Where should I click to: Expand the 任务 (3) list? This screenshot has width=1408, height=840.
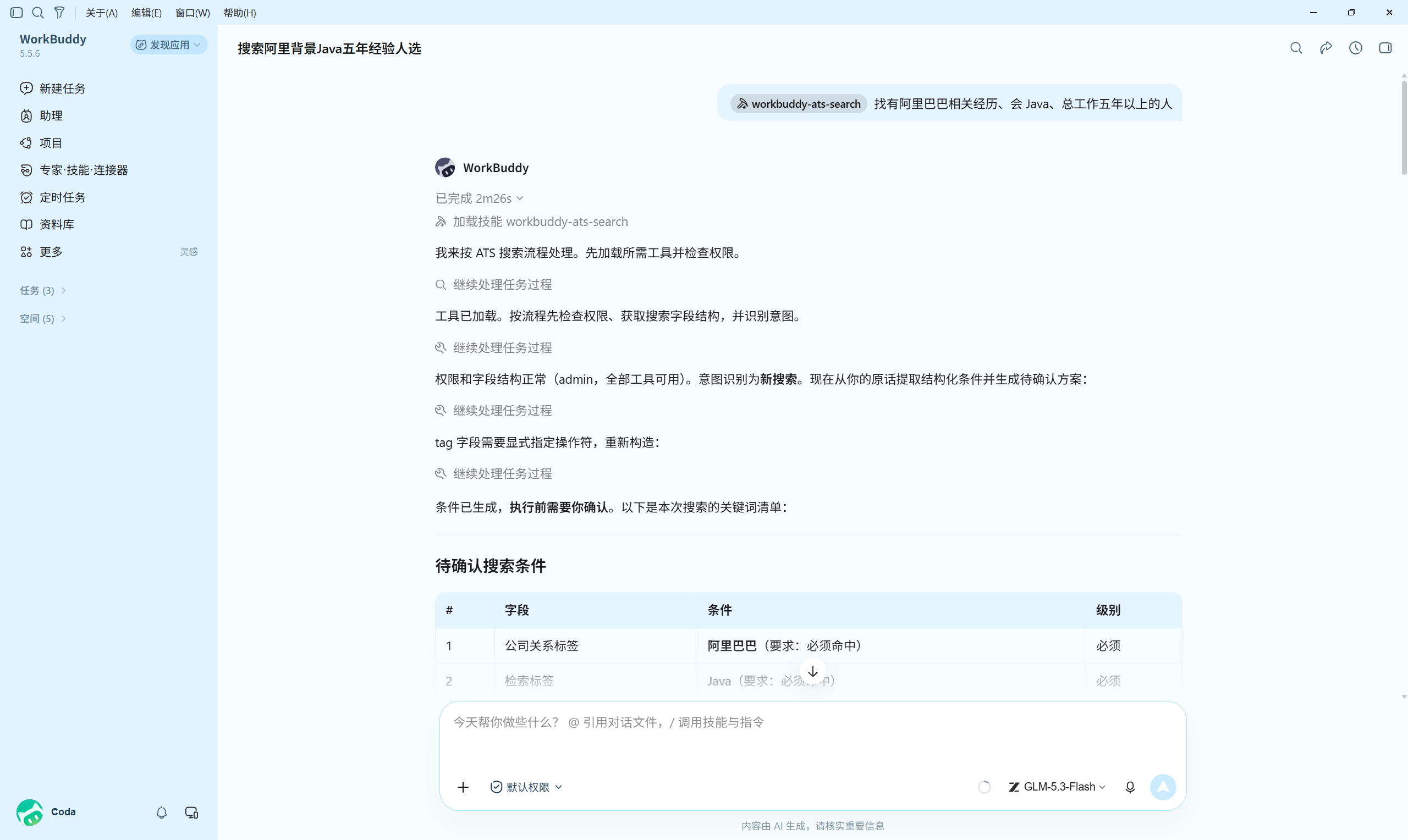pos(43,290)
